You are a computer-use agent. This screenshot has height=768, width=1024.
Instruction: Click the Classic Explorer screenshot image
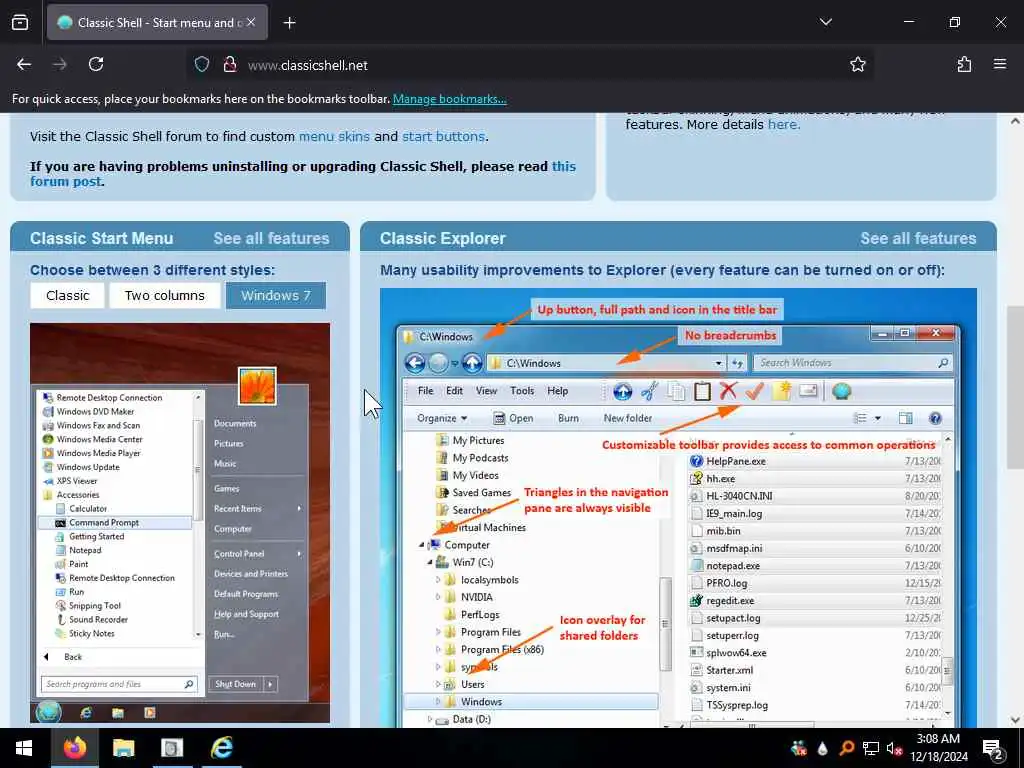tap(678, 508)
